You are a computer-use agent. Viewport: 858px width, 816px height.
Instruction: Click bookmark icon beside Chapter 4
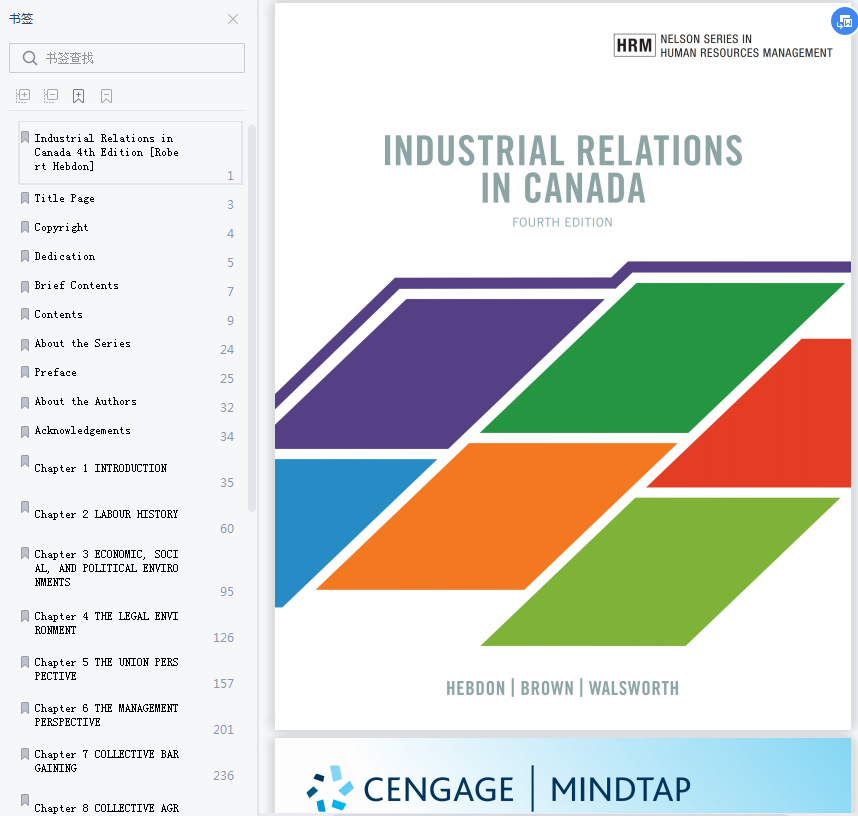point(25,616)
